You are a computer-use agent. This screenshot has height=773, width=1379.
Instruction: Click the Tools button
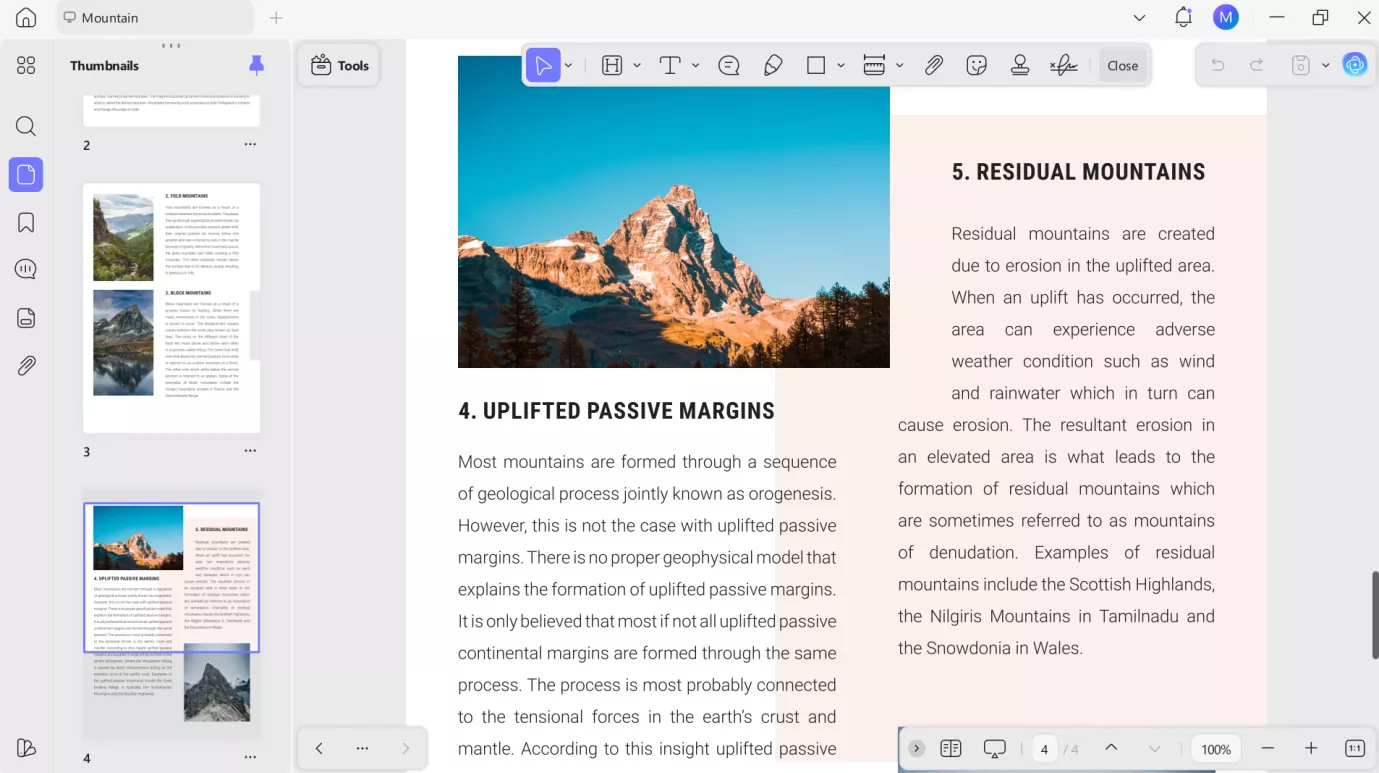339,66
